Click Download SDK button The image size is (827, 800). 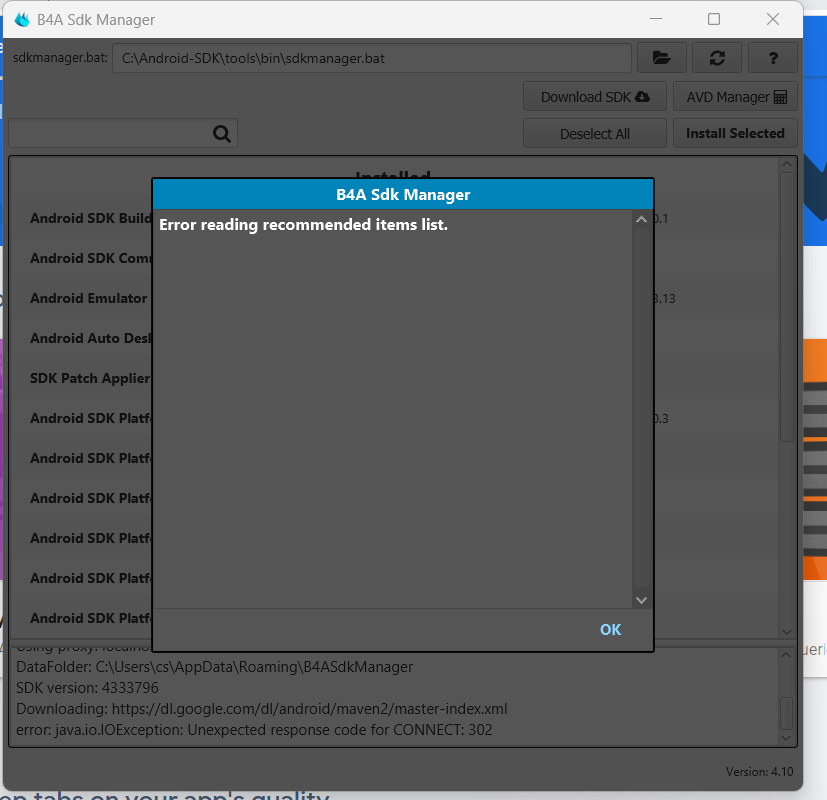click(595, 97)
